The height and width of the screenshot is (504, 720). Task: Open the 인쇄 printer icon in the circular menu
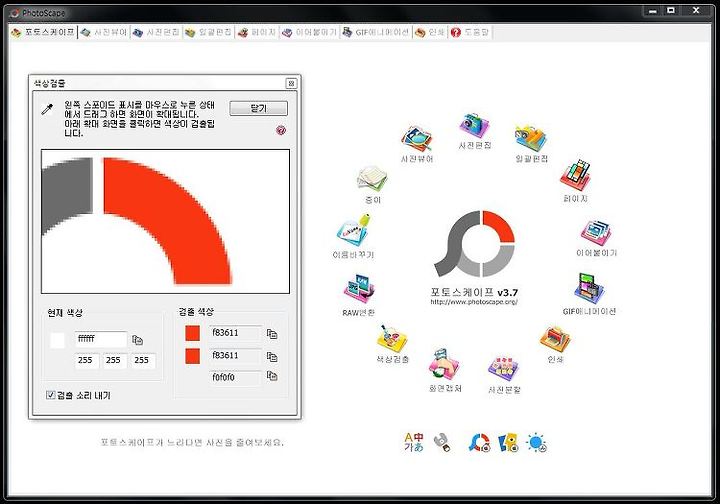coord(555,340)
